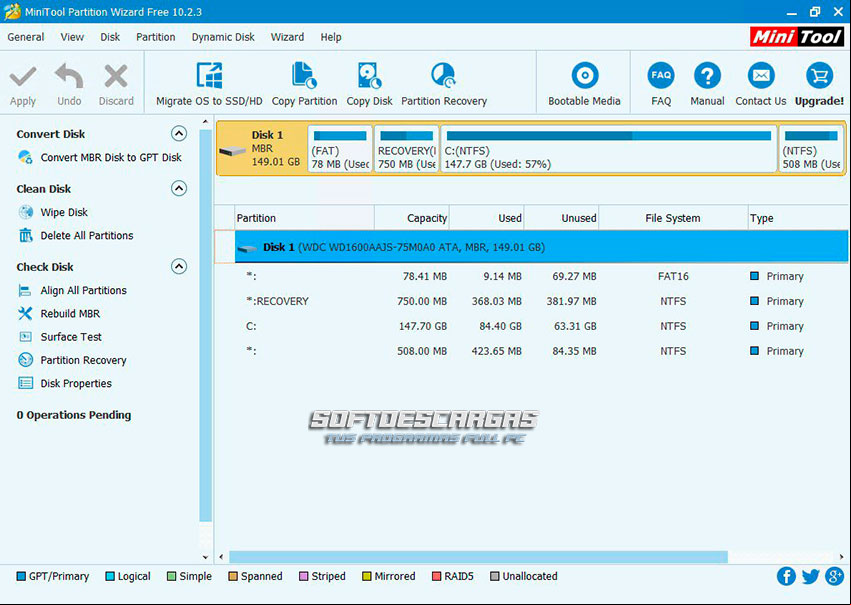Click the Upgrade! shopping cart icon

(819, 75)
